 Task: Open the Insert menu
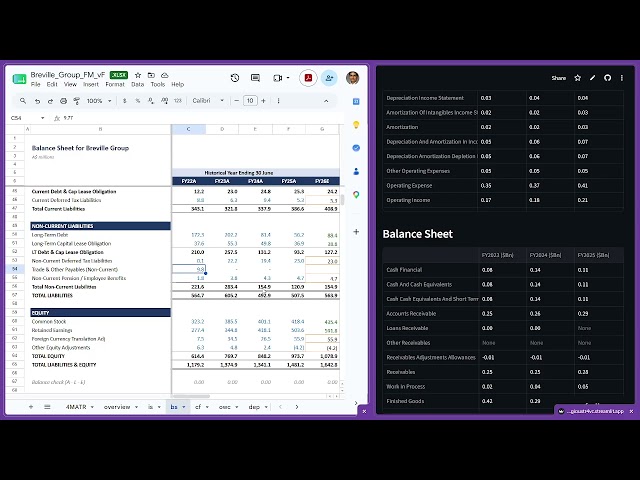point(91,84)
